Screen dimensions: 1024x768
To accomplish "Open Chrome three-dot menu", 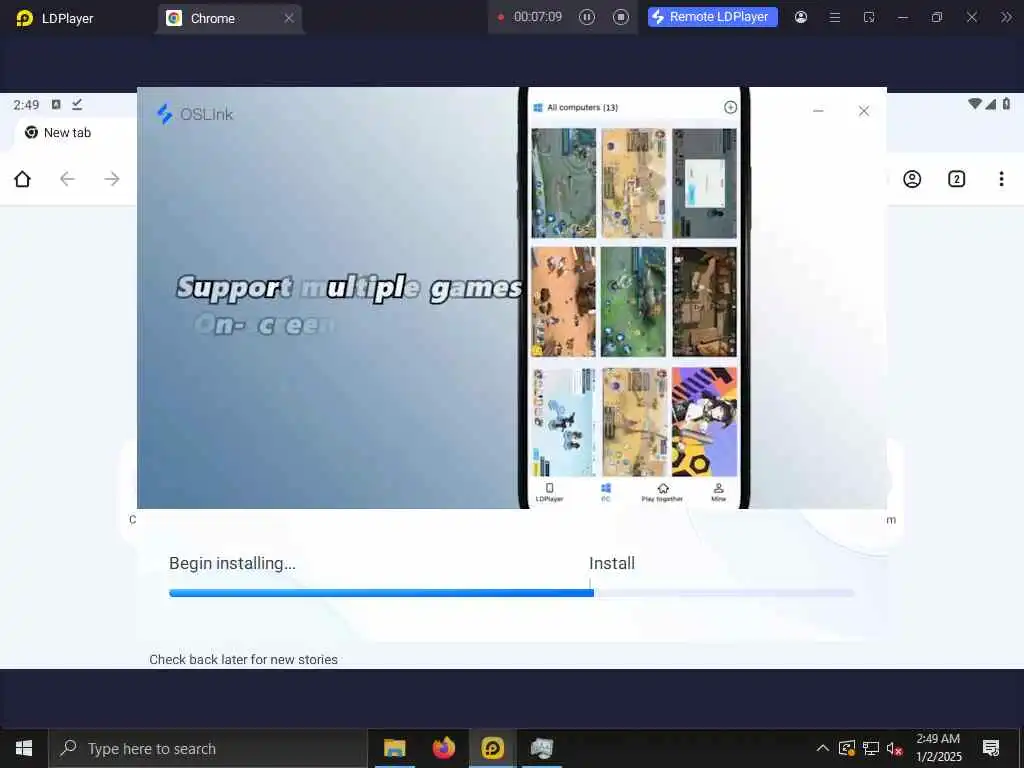I will click(1001, 179).
